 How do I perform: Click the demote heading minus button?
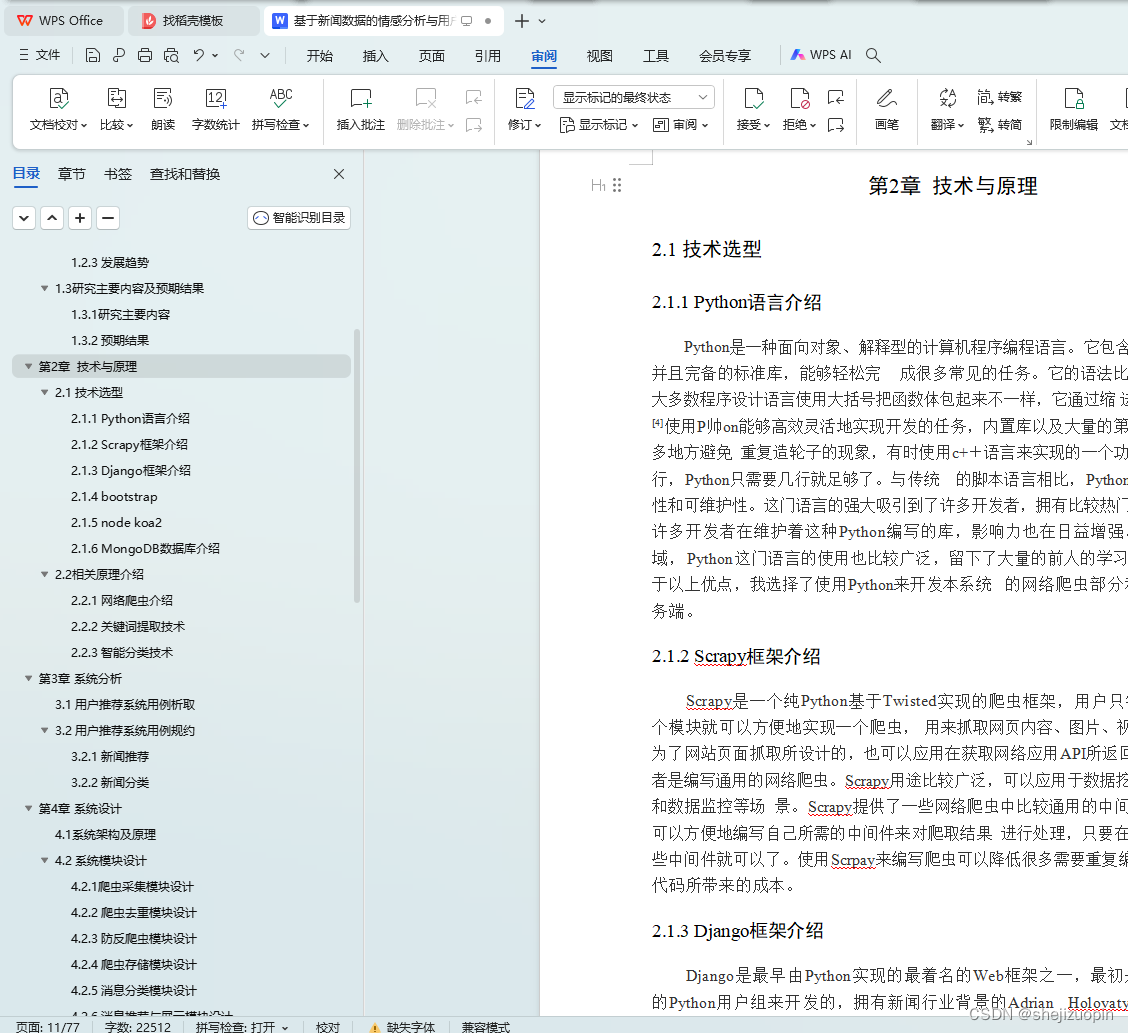click(x=108, y=218)
